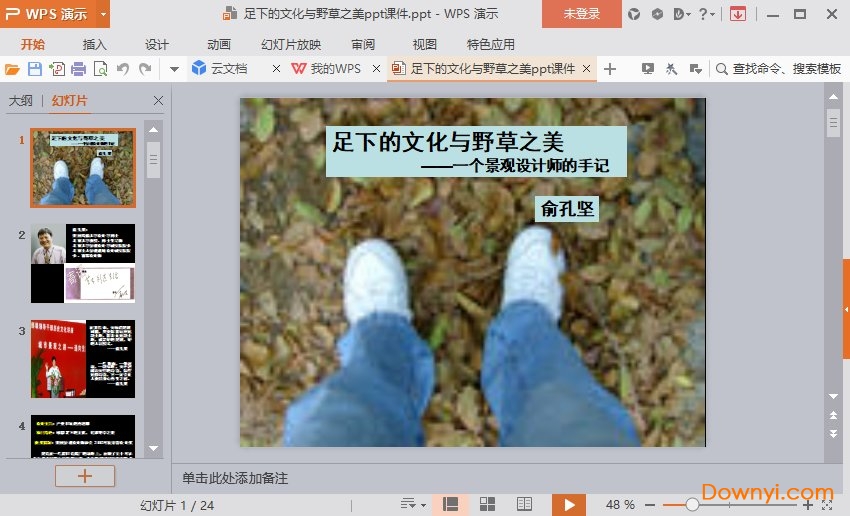The image size is (850, 516).
Task: Click the window switch dropdown icon
Action: 696,69
